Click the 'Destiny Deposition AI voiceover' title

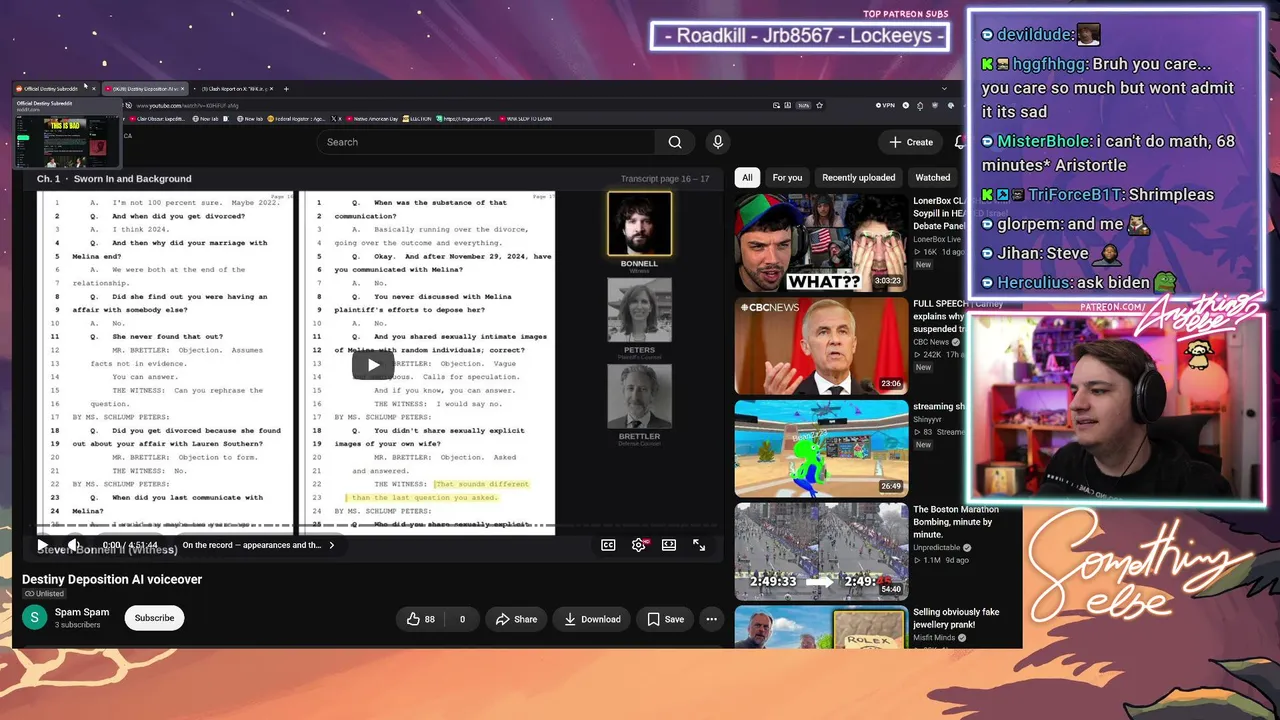tap(112, 579)
